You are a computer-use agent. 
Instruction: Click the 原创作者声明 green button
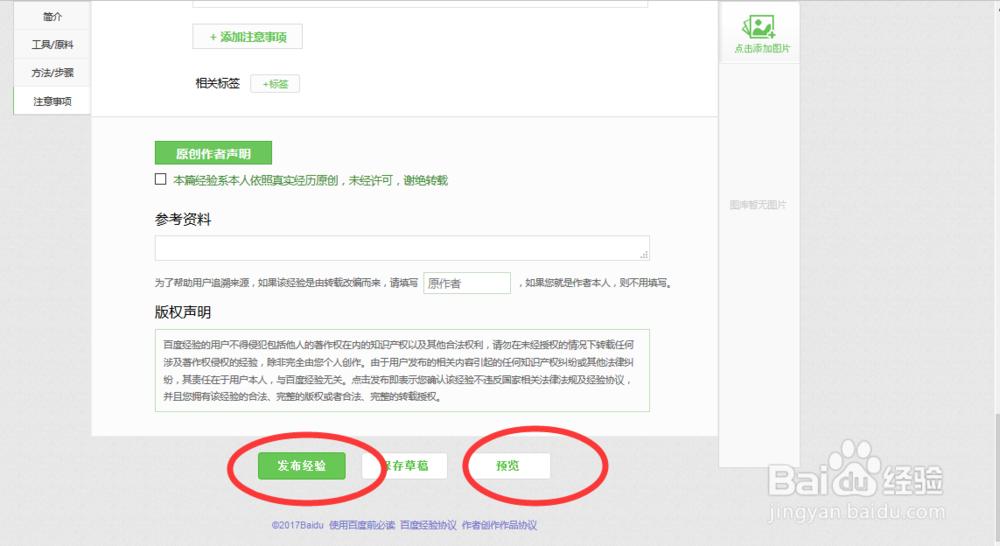coord(213,153)
